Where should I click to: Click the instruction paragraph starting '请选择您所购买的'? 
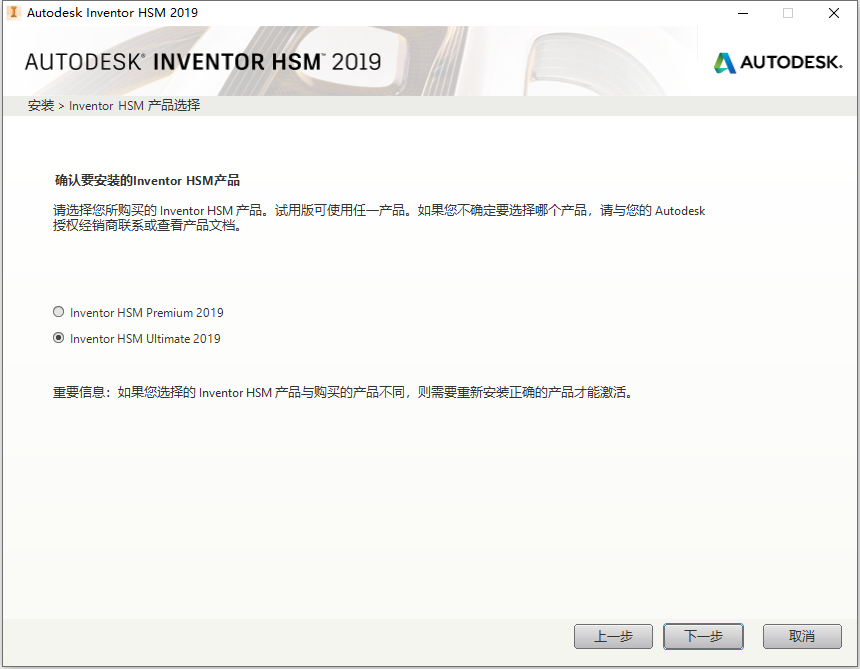[x=379, y=218]
